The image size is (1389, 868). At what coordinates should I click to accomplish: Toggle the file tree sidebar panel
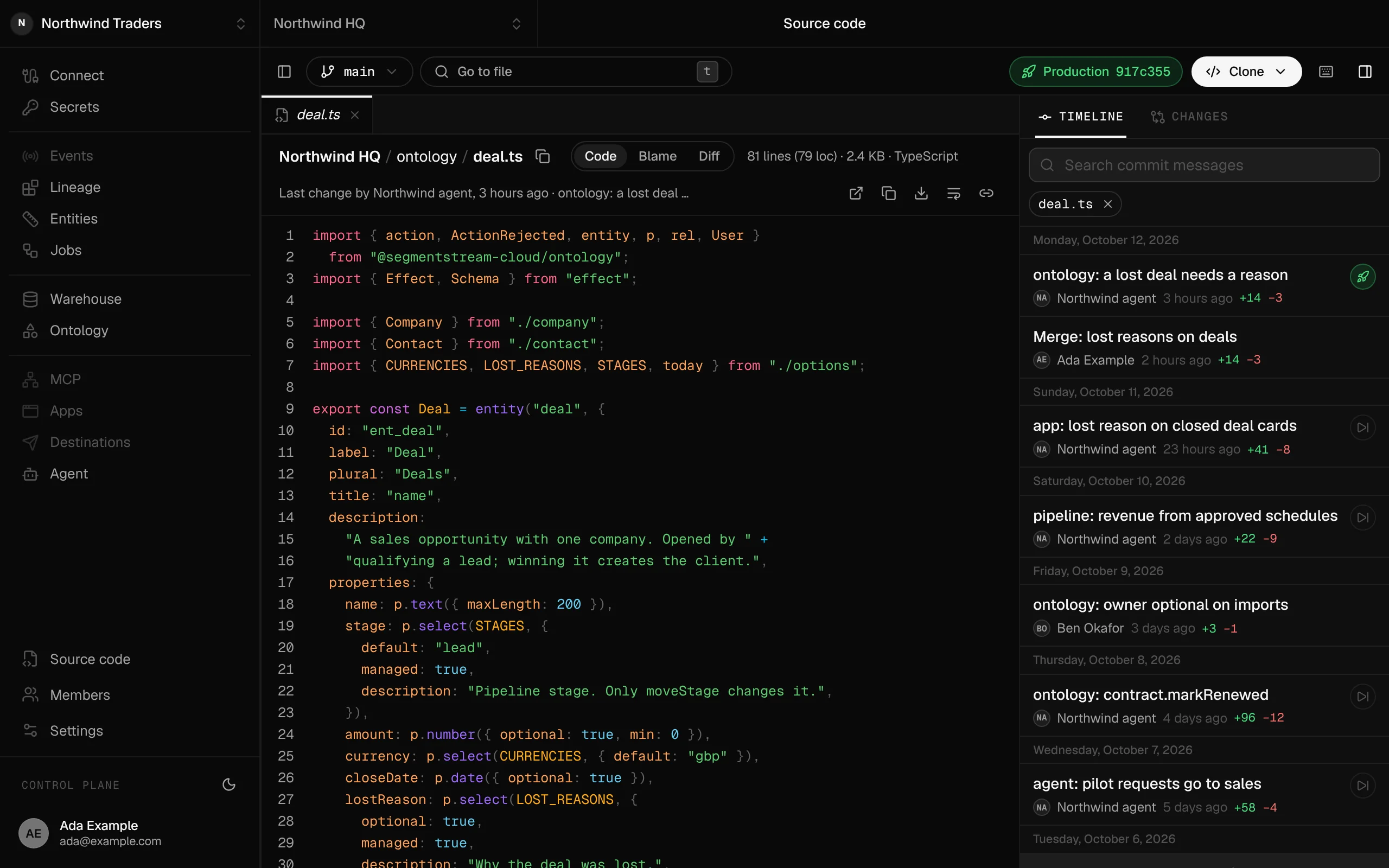pyautogui.click(x=284, y=71)
